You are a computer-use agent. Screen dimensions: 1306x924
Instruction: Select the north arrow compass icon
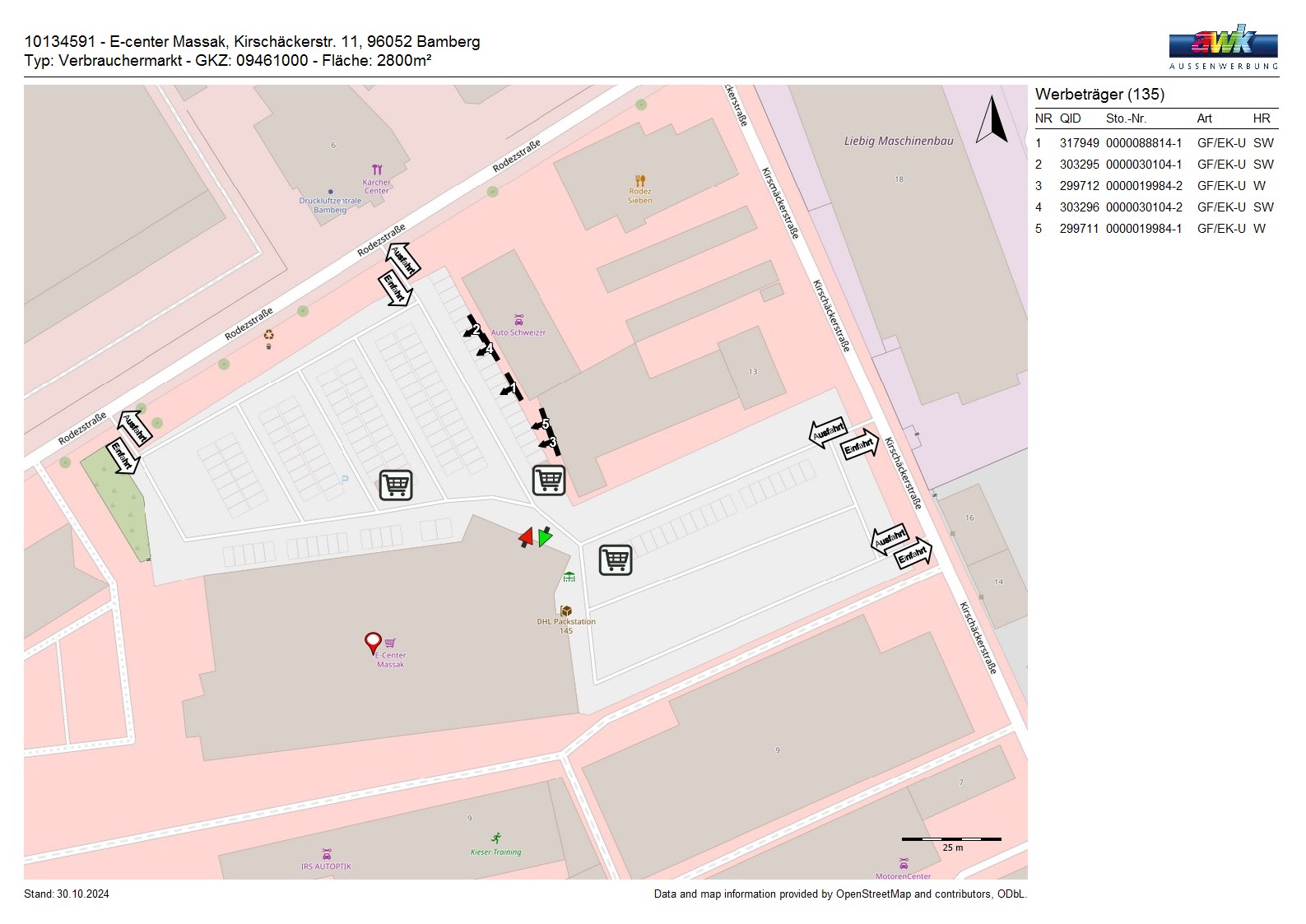992,120
